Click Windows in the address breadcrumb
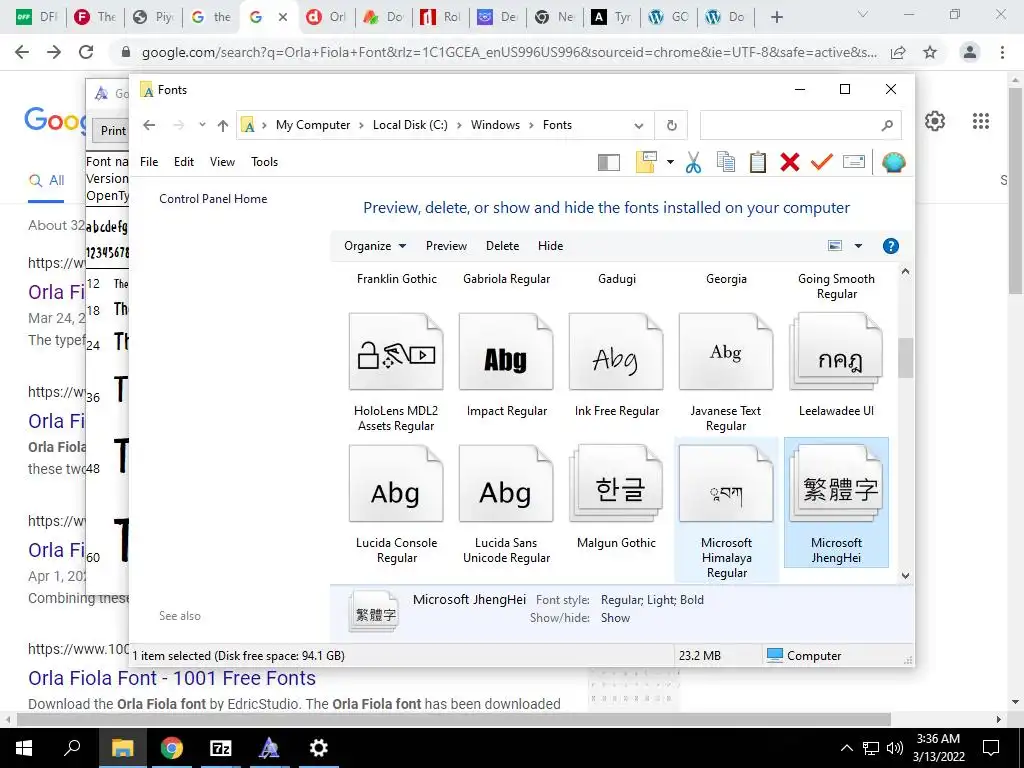 click(495, 125)
